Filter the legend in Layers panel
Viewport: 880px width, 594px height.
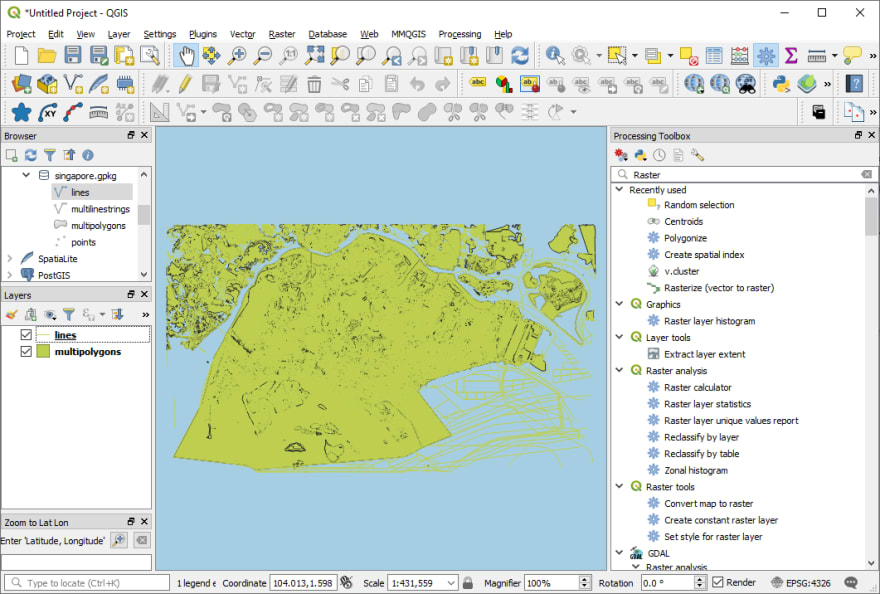pos(69,314)
